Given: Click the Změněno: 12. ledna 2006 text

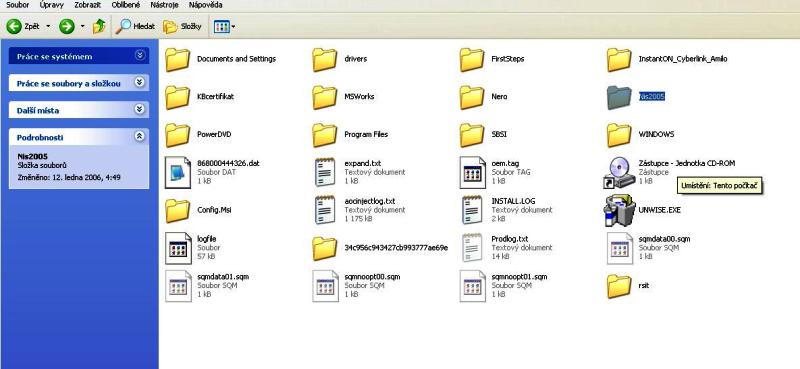Looking at the screenshot, I should click(68, 177).
